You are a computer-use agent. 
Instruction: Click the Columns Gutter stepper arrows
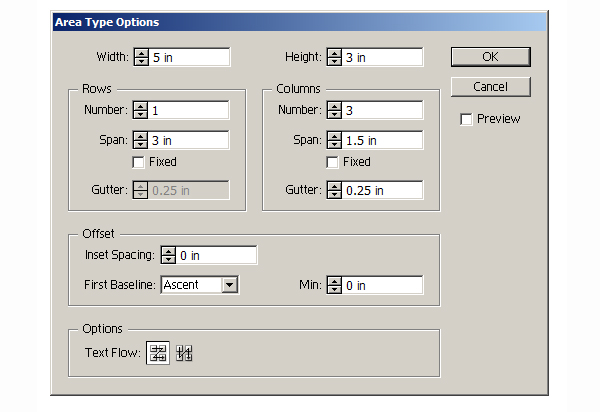pos(334,190)
